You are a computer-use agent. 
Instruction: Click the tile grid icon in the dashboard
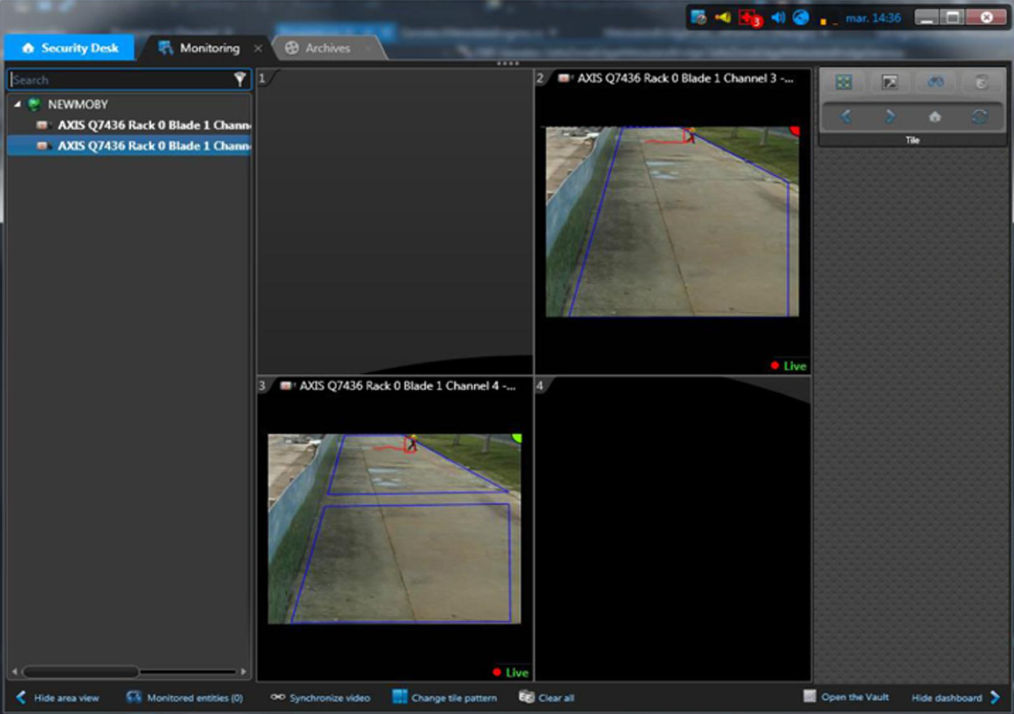pos(843,82)
